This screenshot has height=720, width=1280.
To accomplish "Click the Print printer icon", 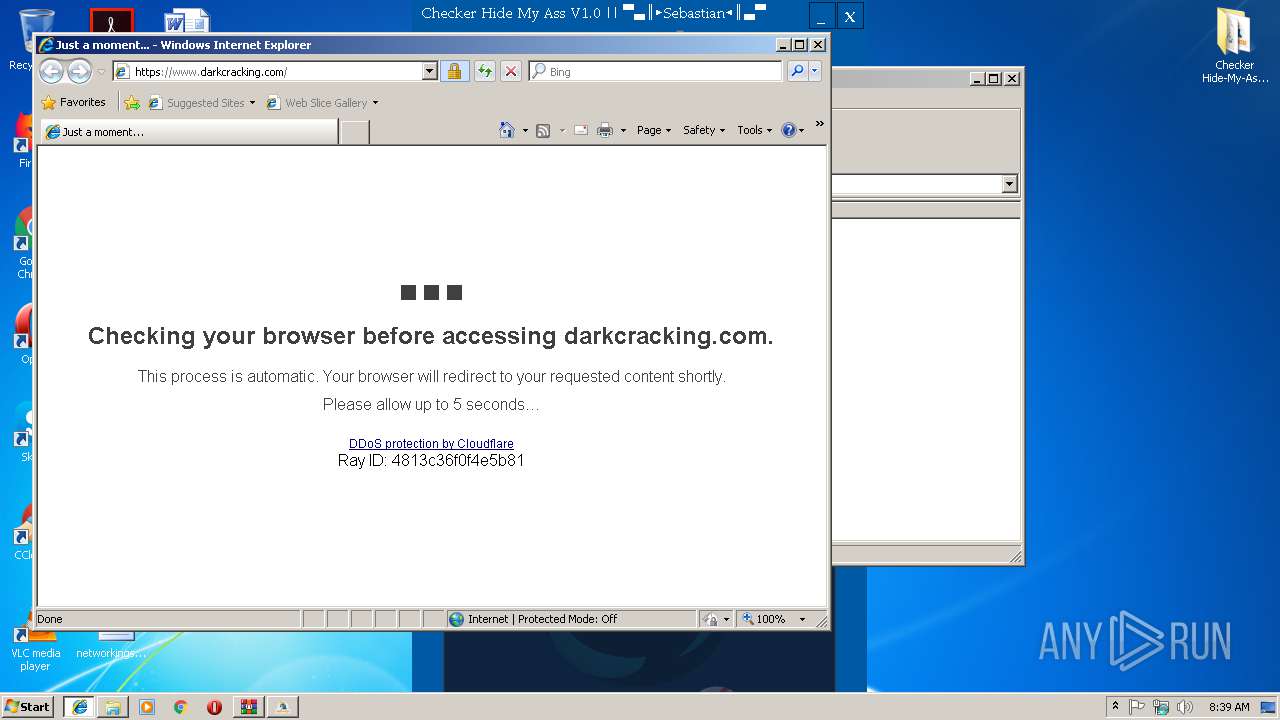I will pyautogui.click(x=605, y=130).
